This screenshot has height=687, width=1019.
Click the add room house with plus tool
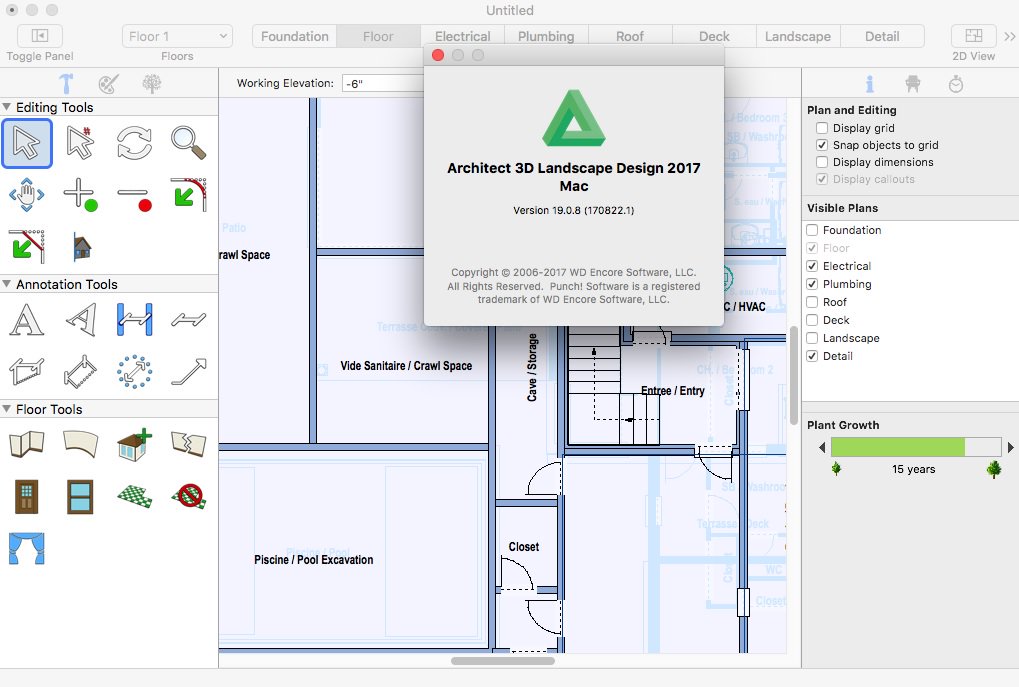click(135, 445)
